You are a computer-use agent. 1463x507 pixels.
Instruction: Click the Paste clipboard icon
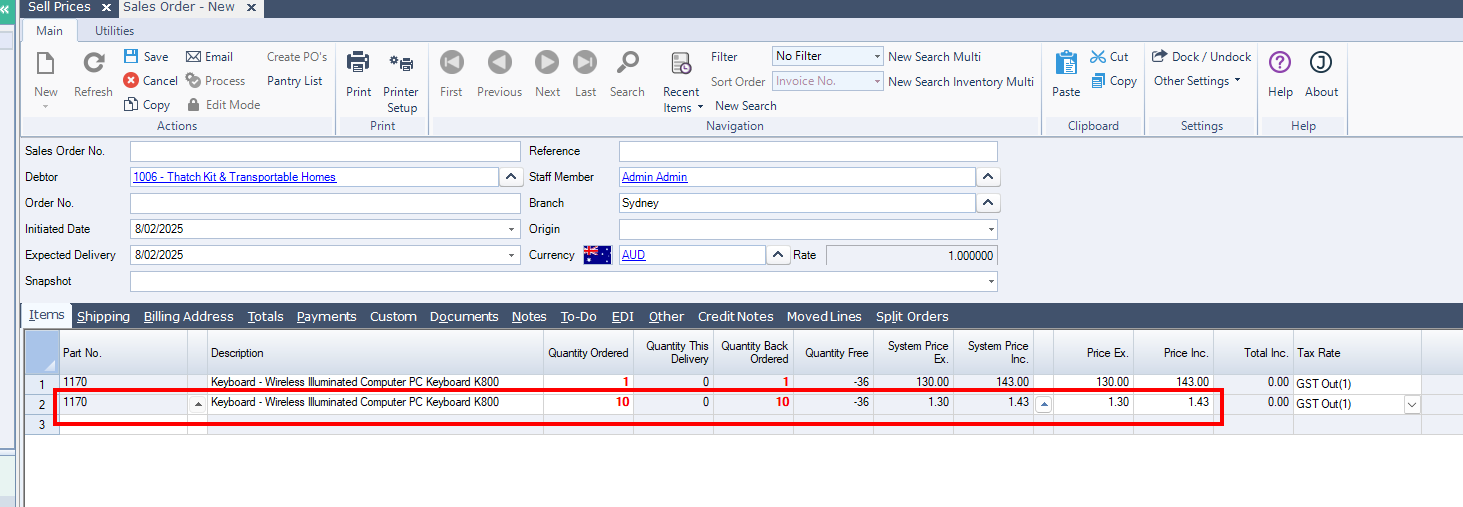point(1066,64)
